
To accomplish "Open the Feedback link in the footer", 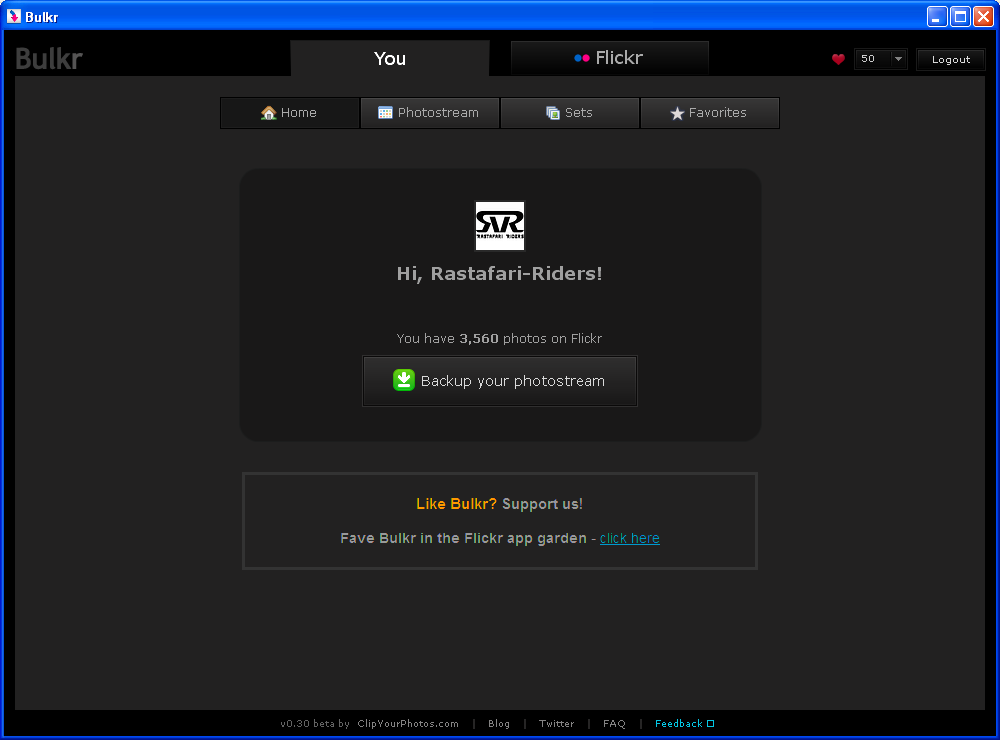I will pyautogui.click(x=684, y=723).
